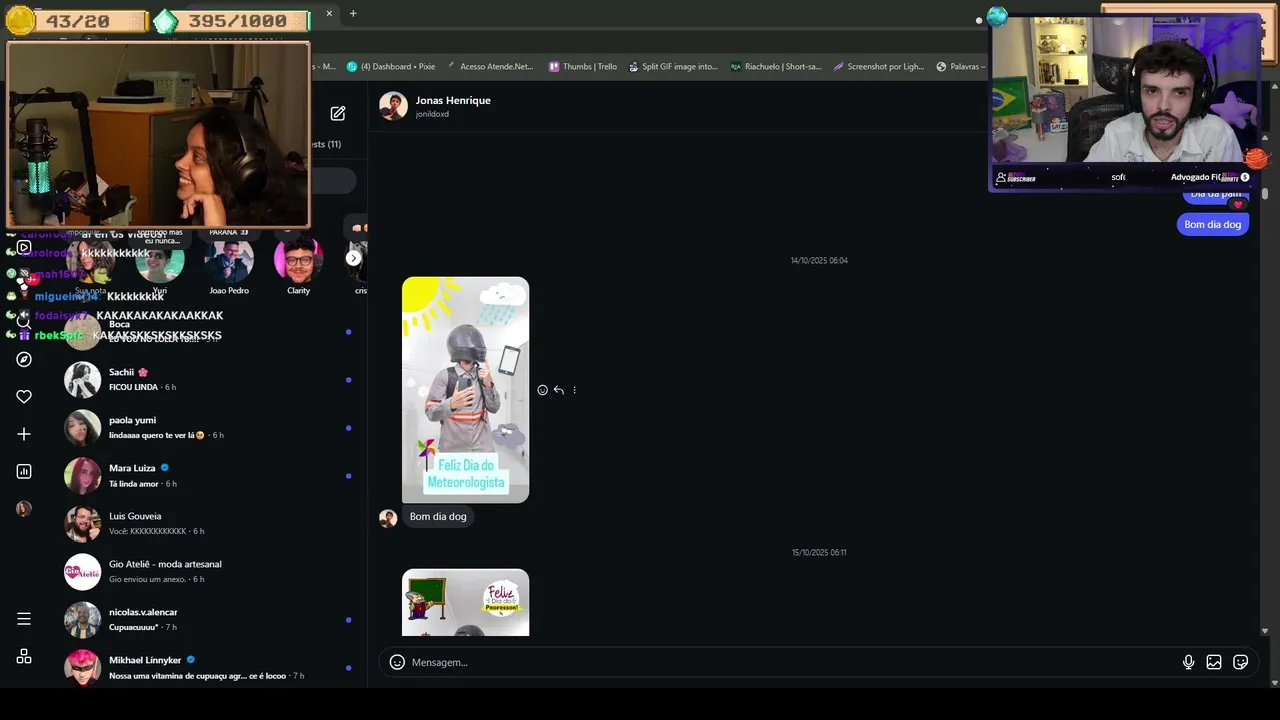
Task: Open Notifications heart icon in sidebar
Action: click(24, 397)
